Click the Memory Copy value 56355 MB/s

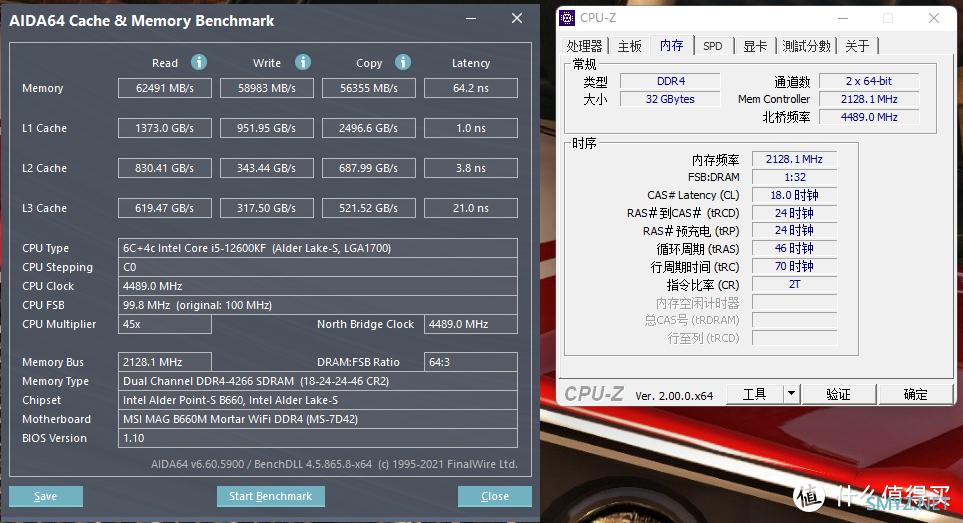coord(368,88)
